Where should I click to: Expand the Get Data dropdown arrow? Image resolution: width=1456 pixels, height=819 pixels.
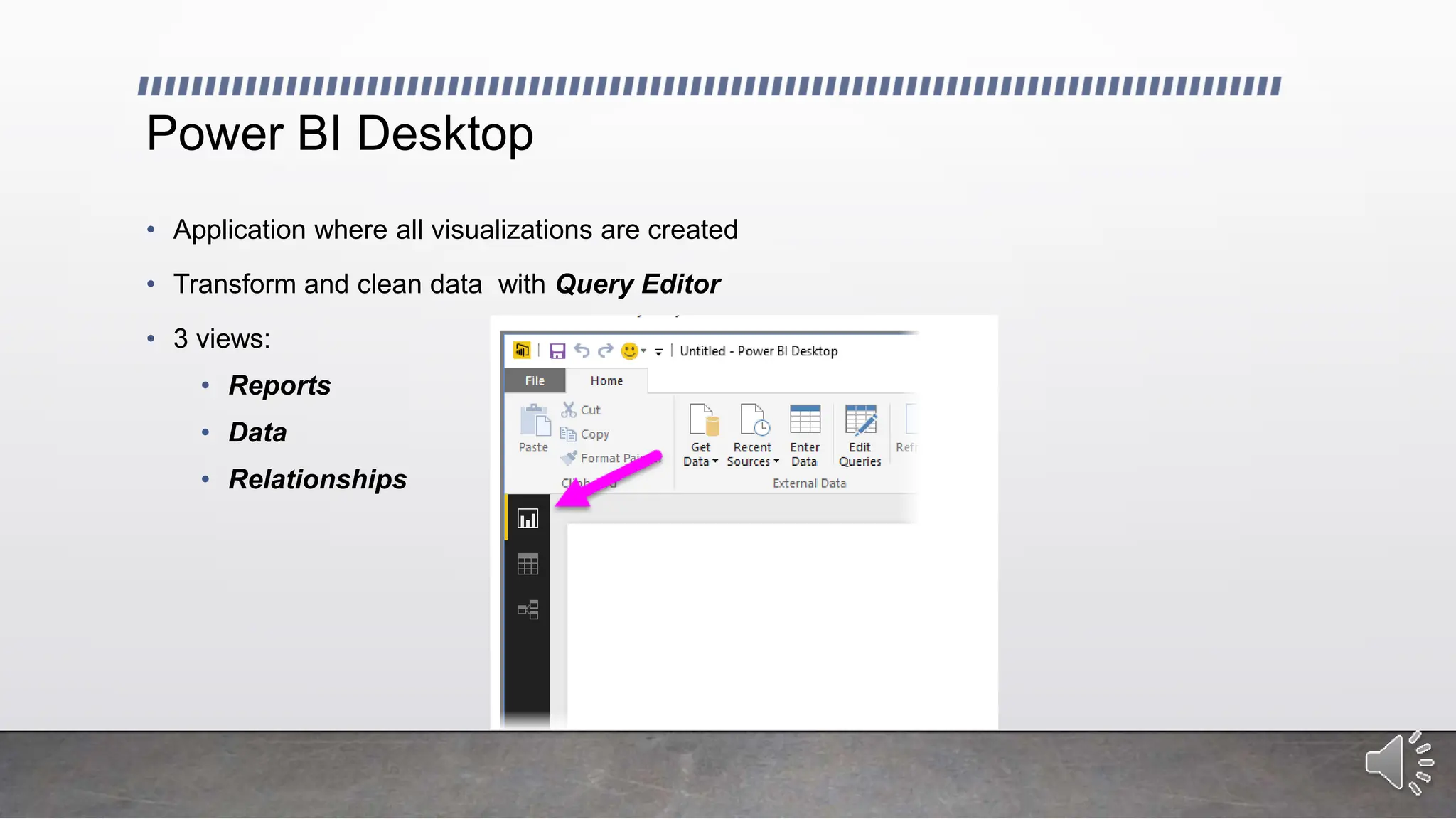(x=715, y=461)
